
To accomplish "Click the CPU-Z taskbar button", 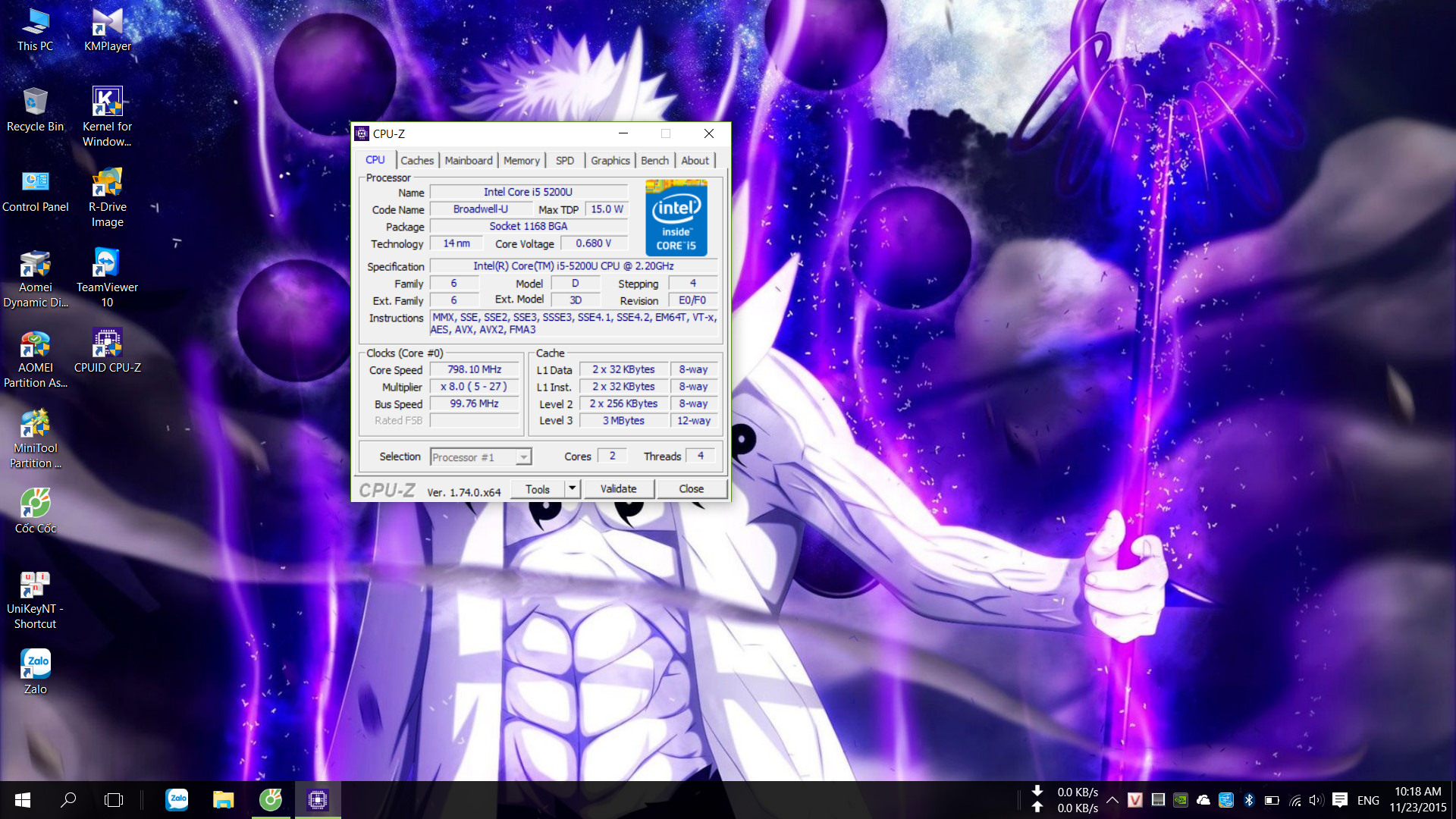I will (x=318, y=800).
